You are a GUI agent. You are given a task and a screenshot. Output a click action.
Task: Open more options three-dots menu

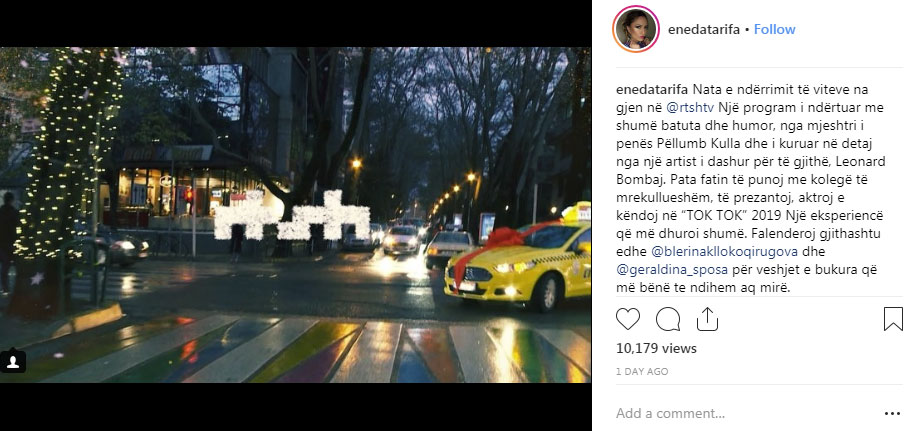[892, 414]
